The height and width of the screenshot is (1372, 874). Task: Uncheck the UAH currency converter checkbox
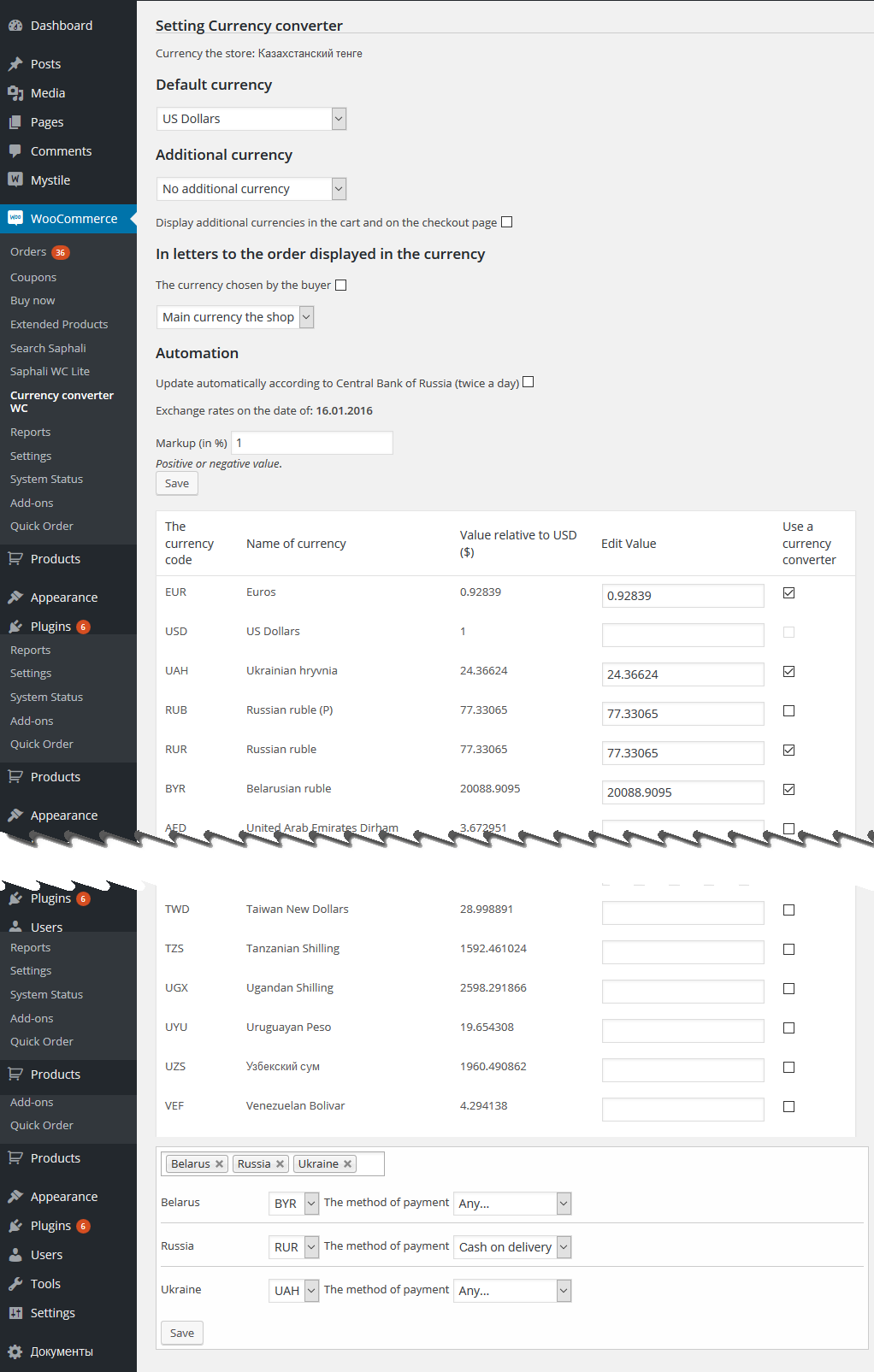click(x=789, y=672)
